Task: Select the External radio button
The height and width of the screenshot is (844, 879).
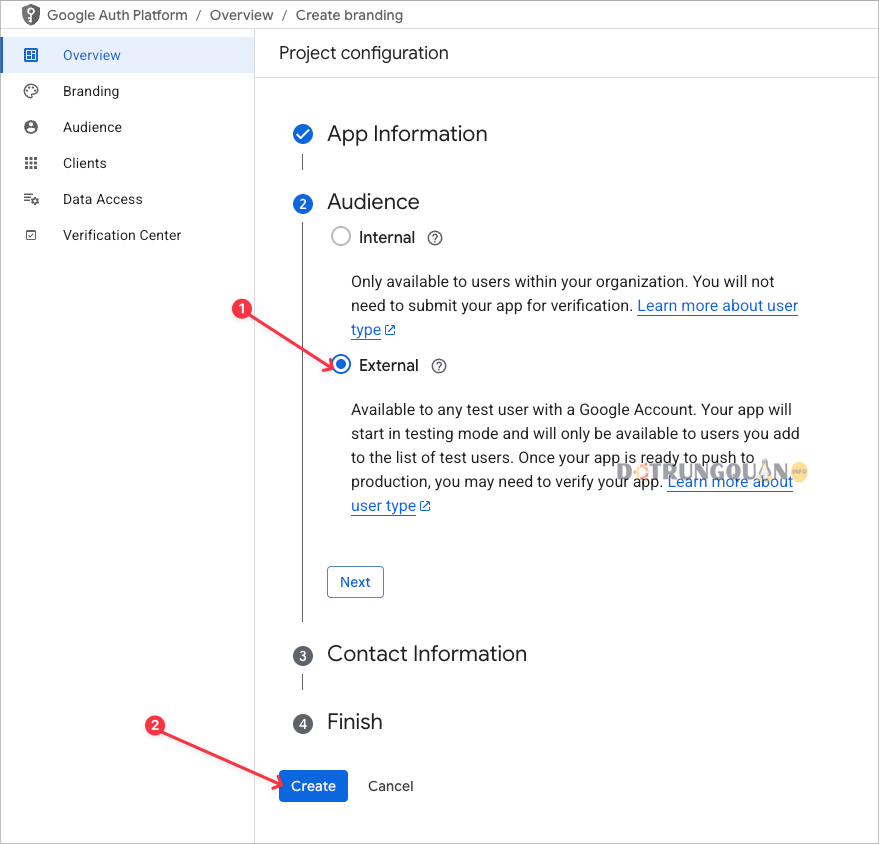Action: tap(341, 364)
